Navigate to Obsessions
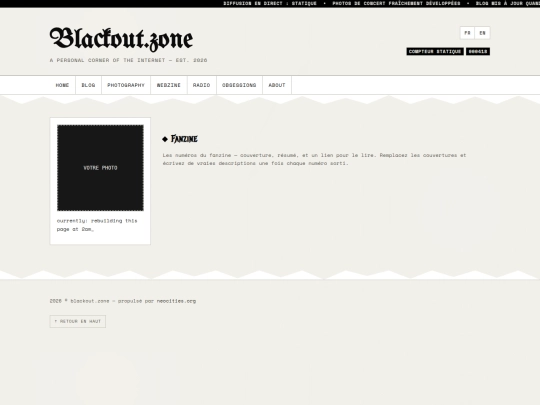540x405 pixels. 239,85
